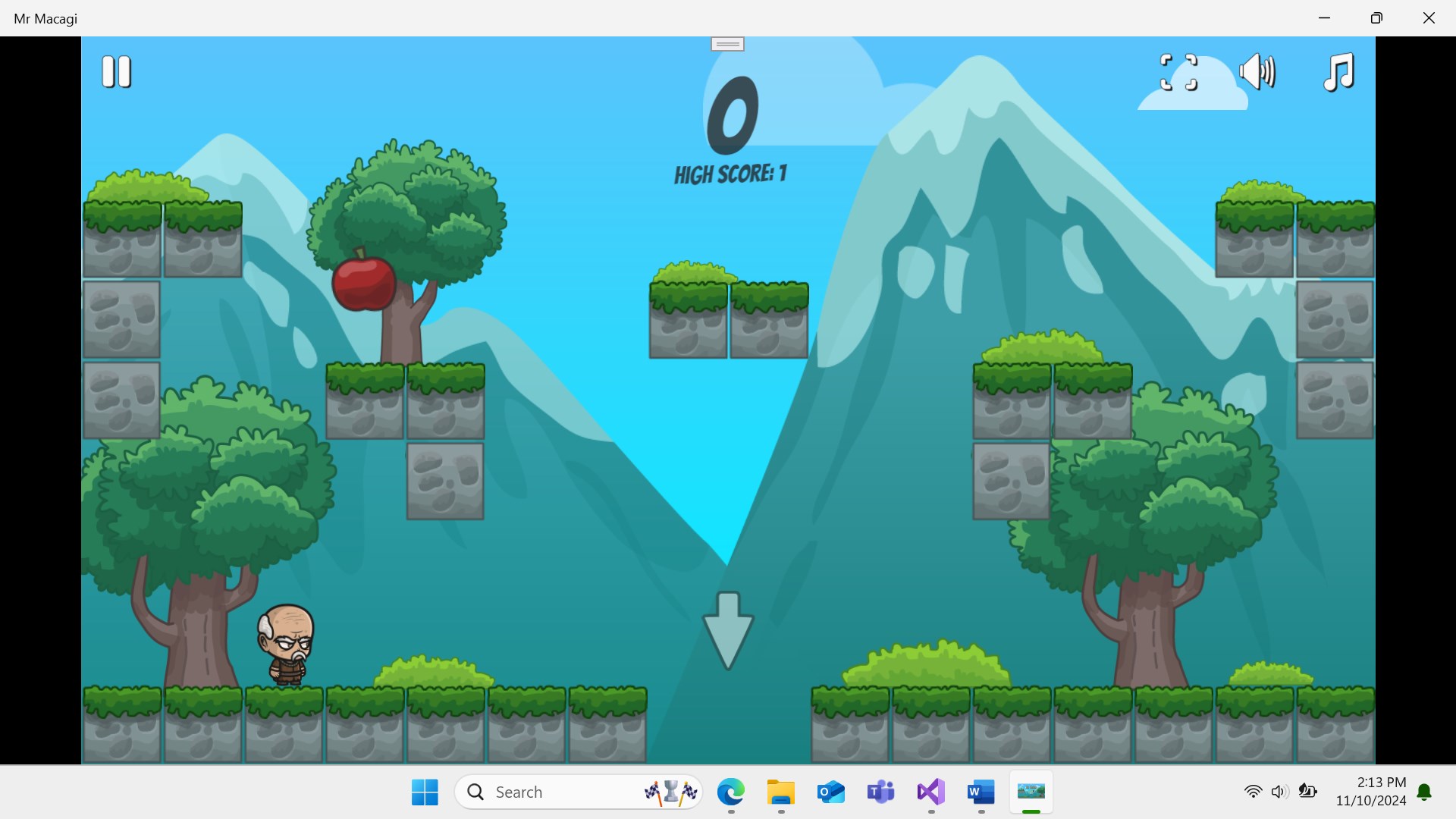Switch to Word in the taskbar
This screenshot has width=1456, height=819.
pos(981,792)
